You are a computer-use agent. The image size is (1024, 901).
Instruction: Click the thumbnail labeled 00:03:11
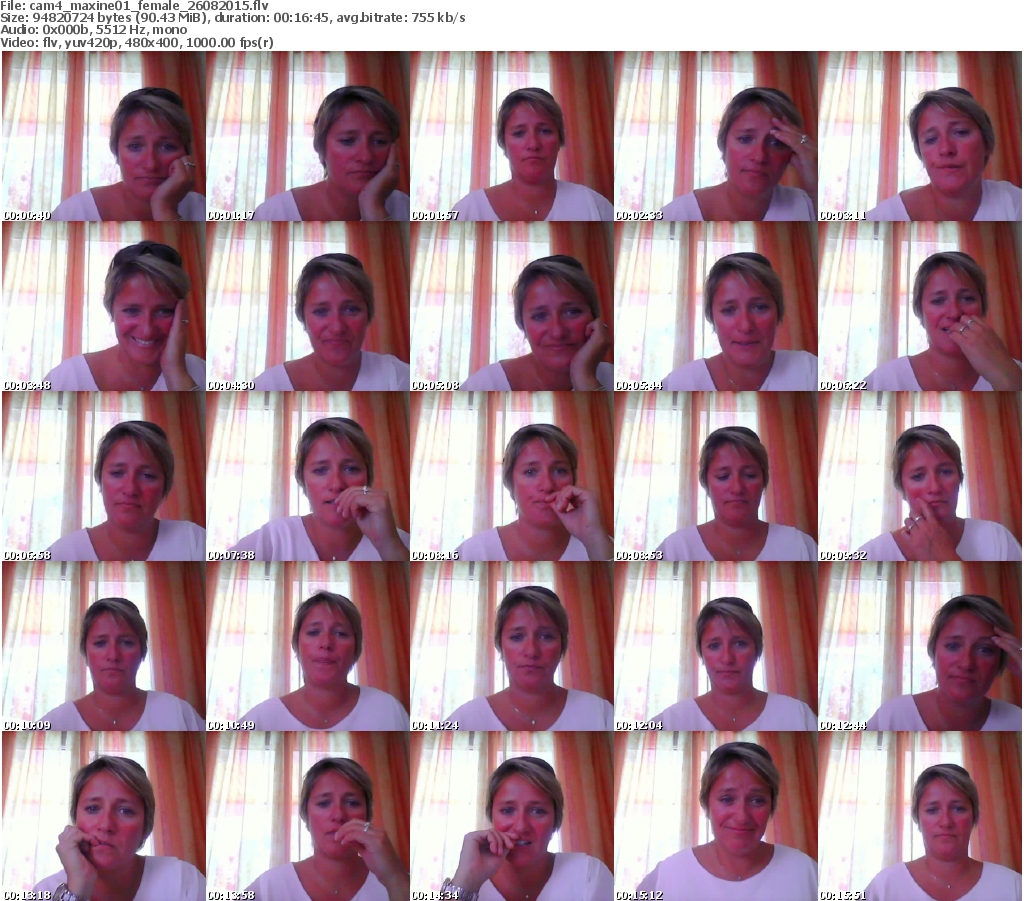pyautogui.click(x=920, y=136)
